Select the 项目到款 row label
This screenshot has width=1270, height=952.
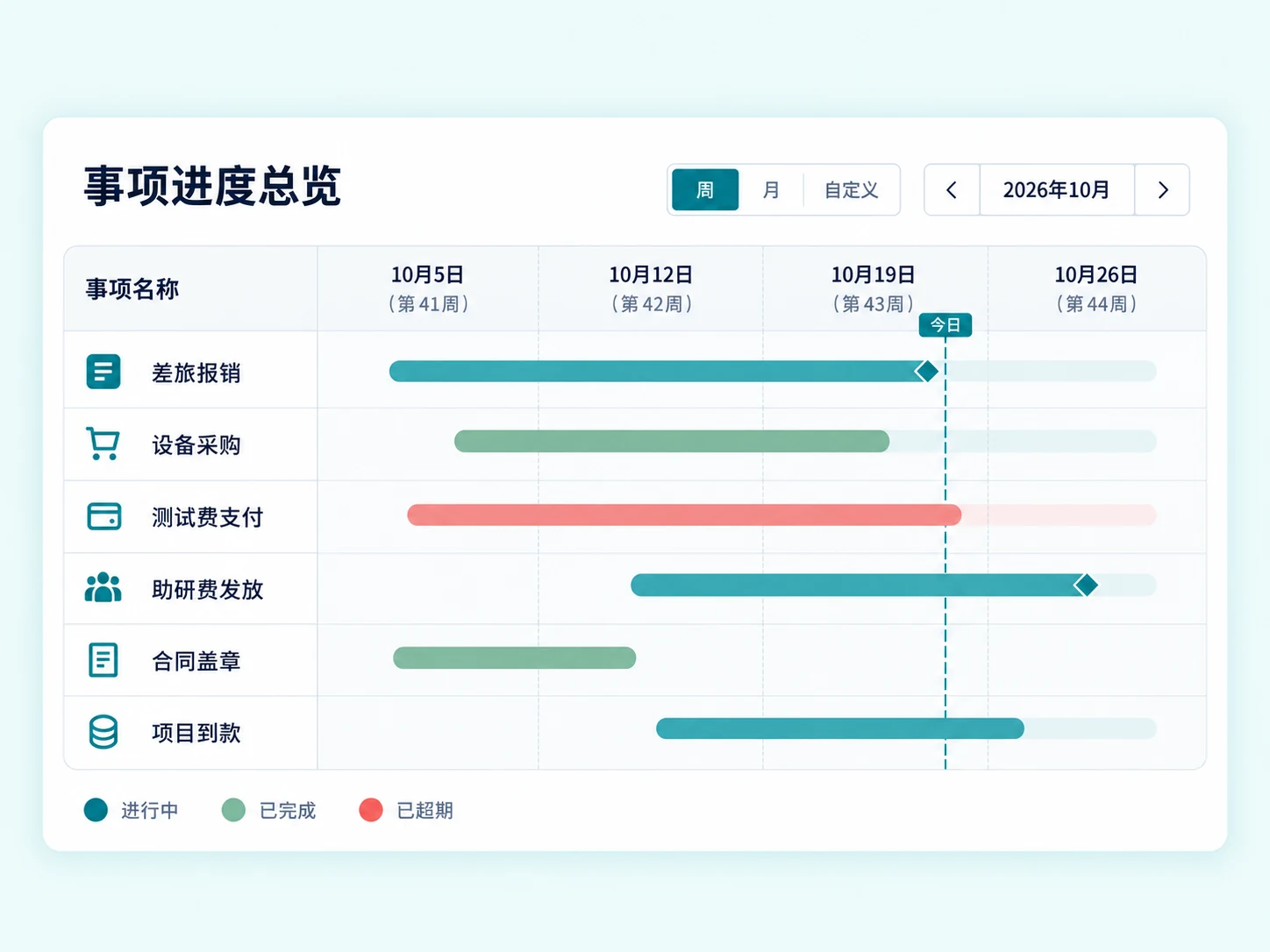pyautogui.click(x=196, y=733)
